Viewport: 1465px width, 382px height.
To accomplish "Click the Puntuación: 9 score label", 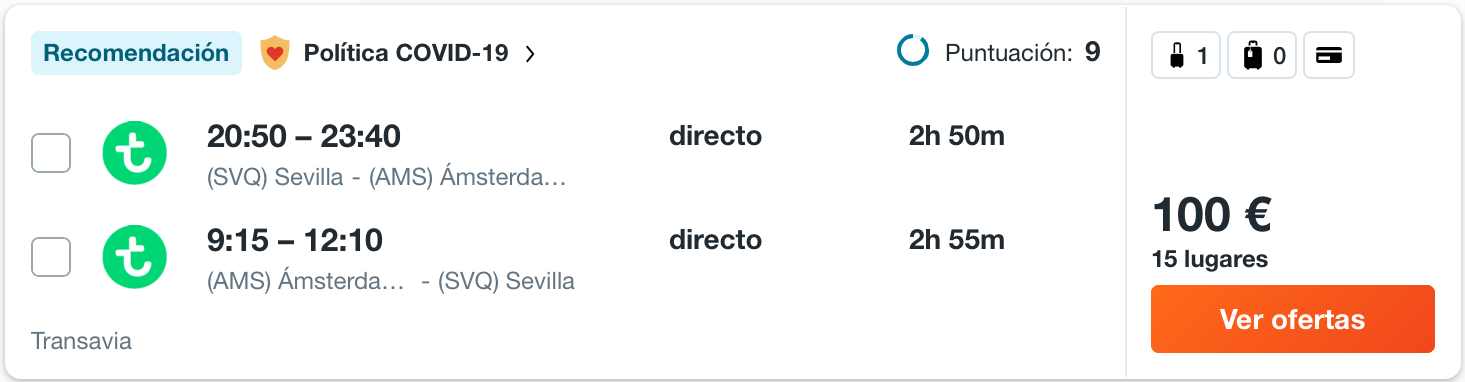I will pos(1023,52).
